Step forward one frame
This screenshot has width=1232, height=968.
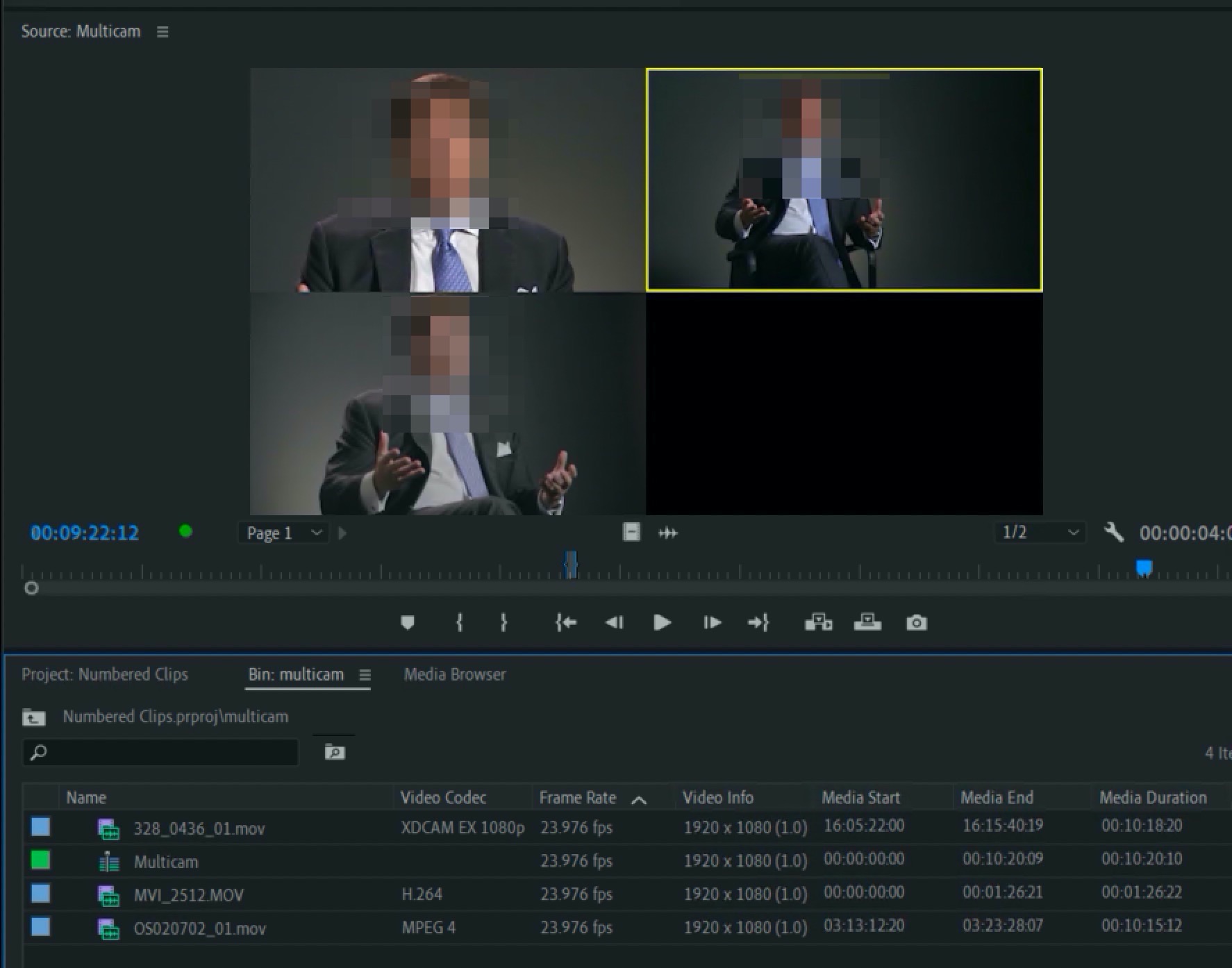[712, 623]
